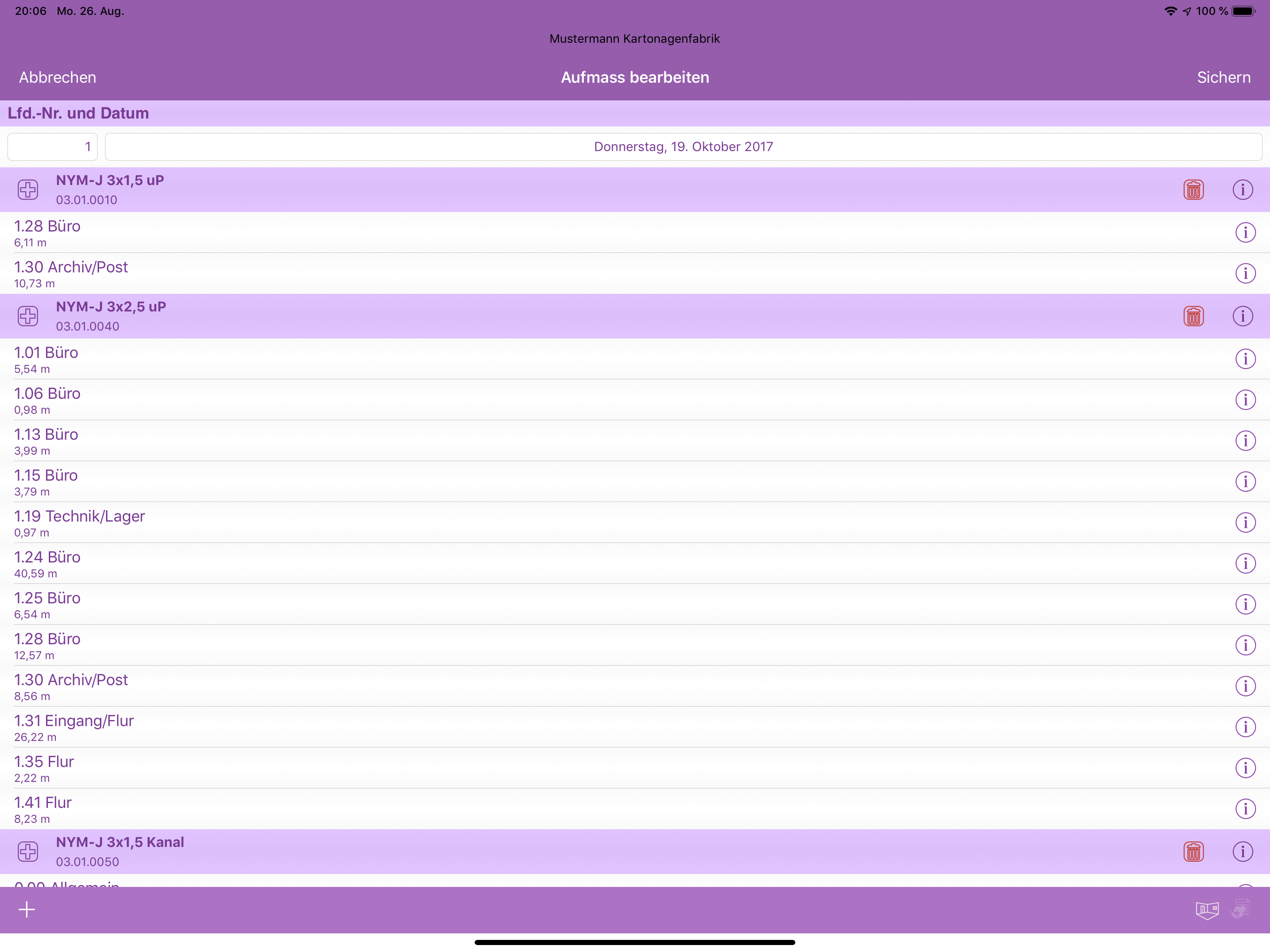Select the 1.06 Büro entry
The height and width of the screenshot is (952, 1270).
[635, 400]
